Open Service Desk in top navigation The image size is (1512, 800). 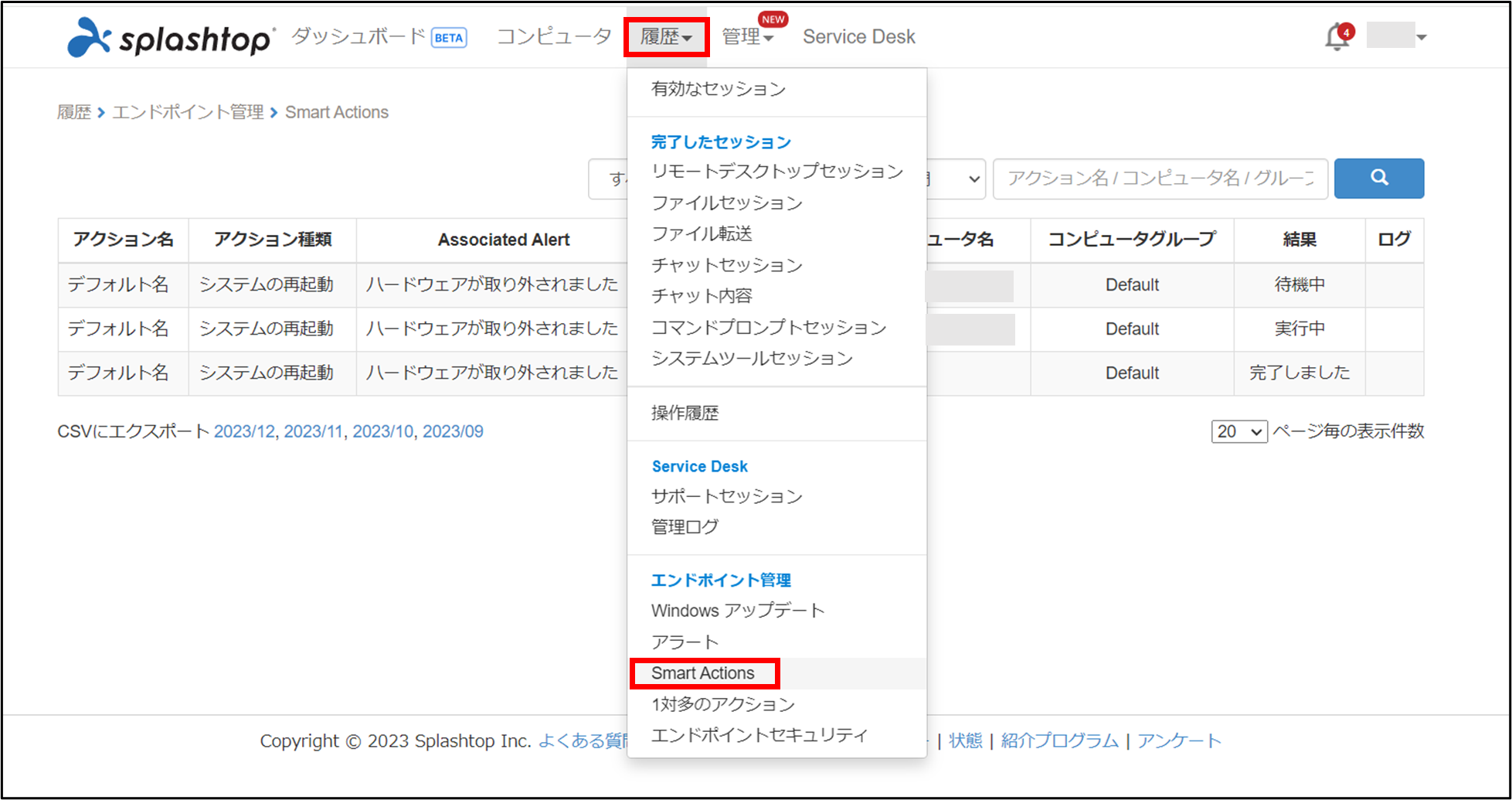pyautogui.click(x=858, y=36)
